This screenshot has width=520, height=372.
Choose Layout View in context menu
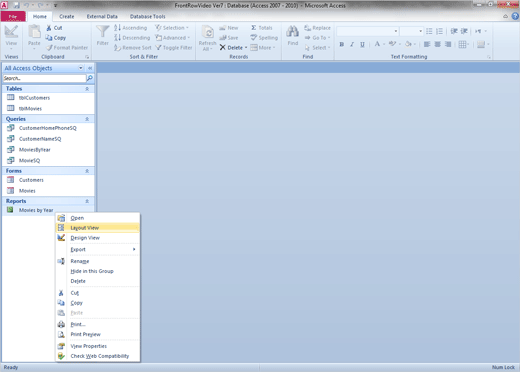point(97,228)
